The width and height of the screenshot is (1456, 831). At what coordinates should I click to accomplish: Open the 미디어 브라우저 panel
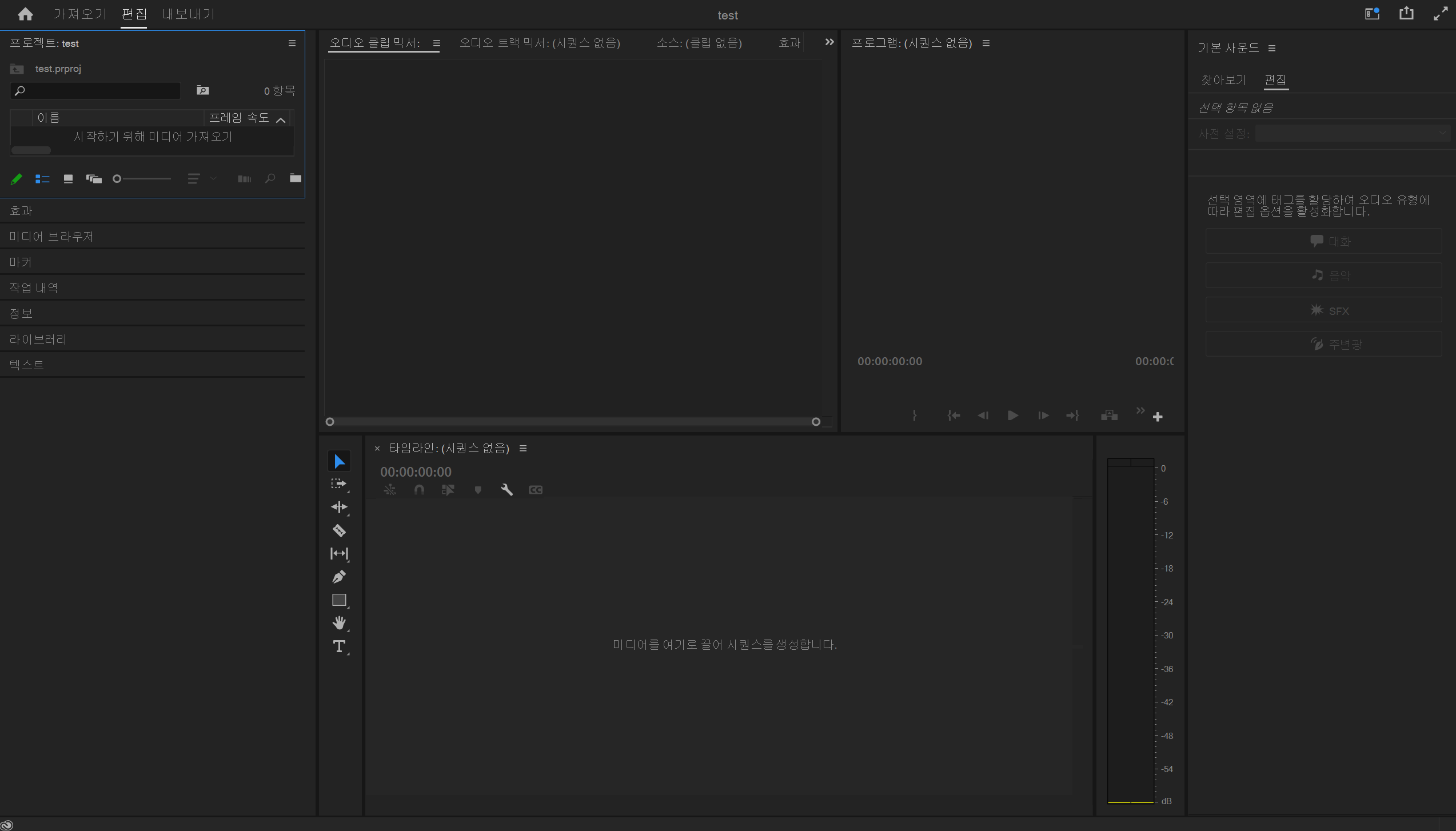tap(51, 236)
